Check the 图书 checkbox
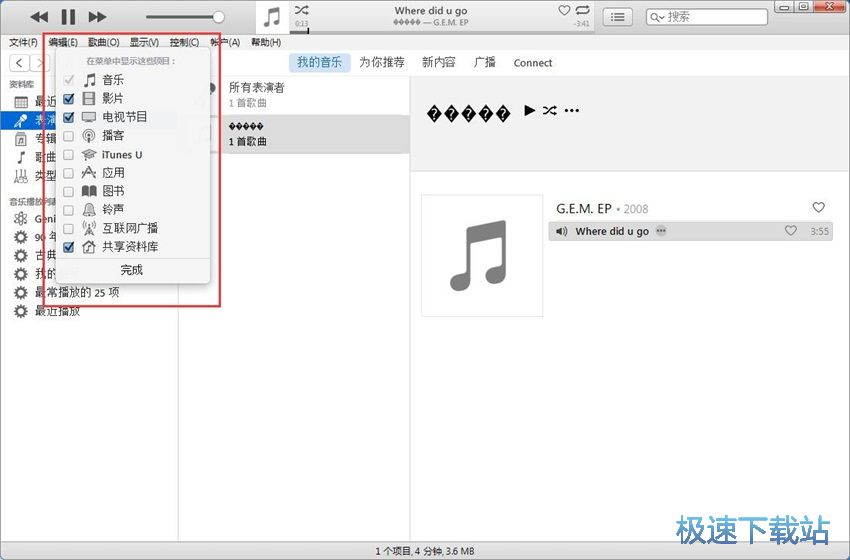850x560 pixels. click(68, 191)
